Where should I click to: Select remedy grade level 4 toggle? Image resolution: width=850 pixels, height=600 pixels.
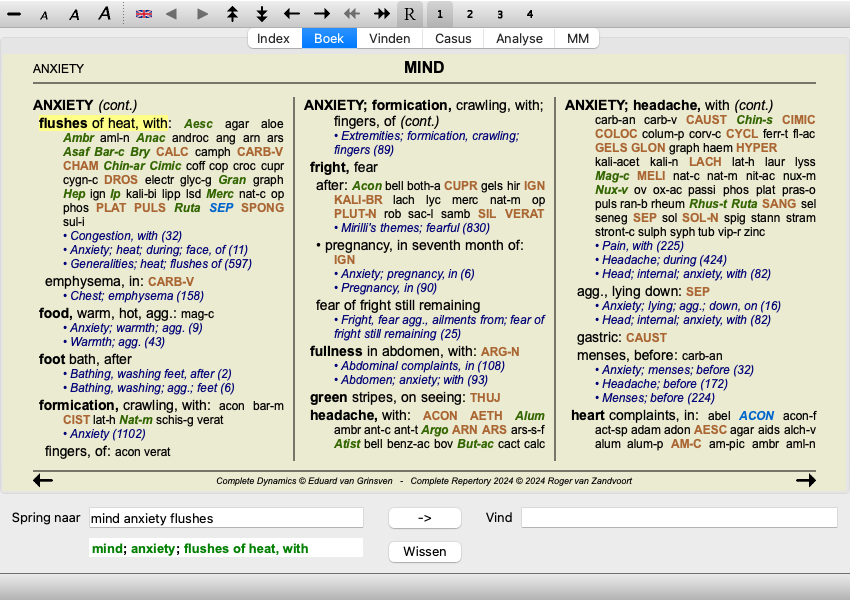point(530,14)
